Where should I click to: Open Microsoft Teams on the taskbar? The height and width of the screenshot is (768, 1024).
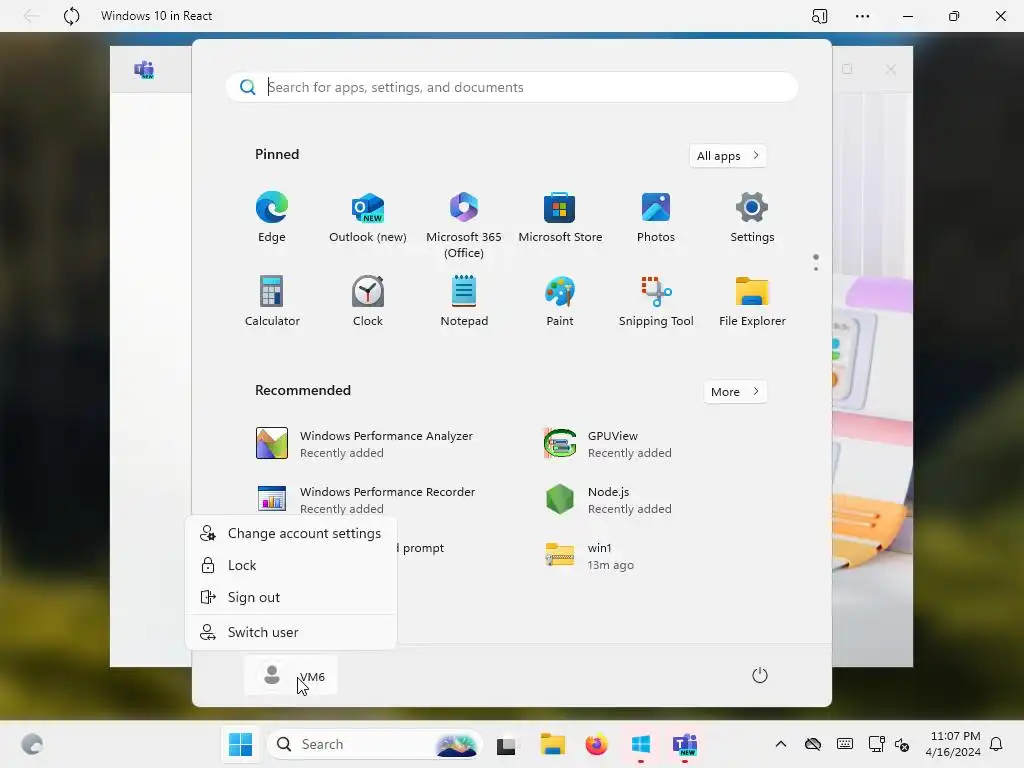click(685, 744)
